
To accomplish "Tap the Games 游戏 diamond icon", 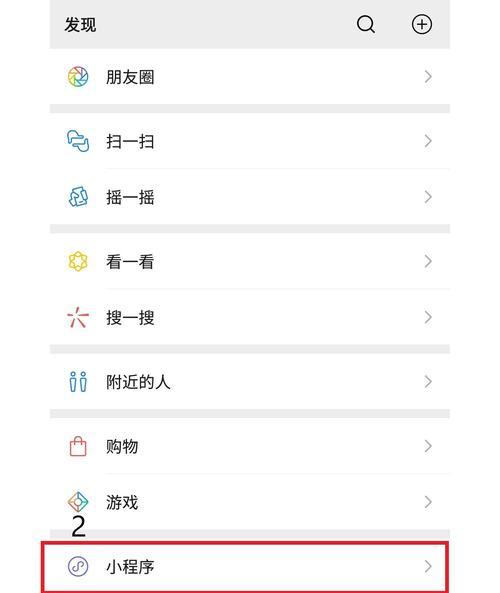I will click(78, 502).
